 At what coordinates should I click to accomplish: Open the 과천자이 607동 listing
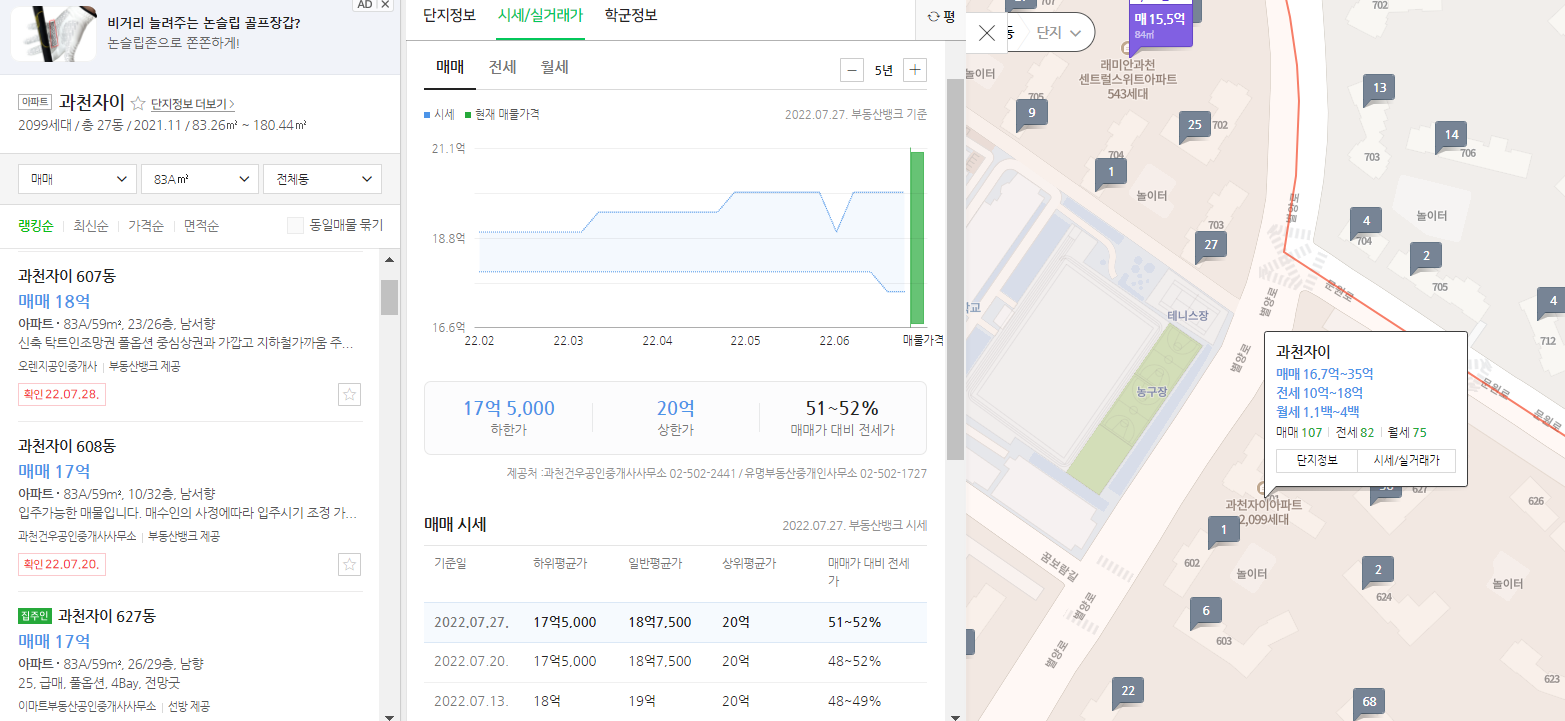tap(67, 276)
